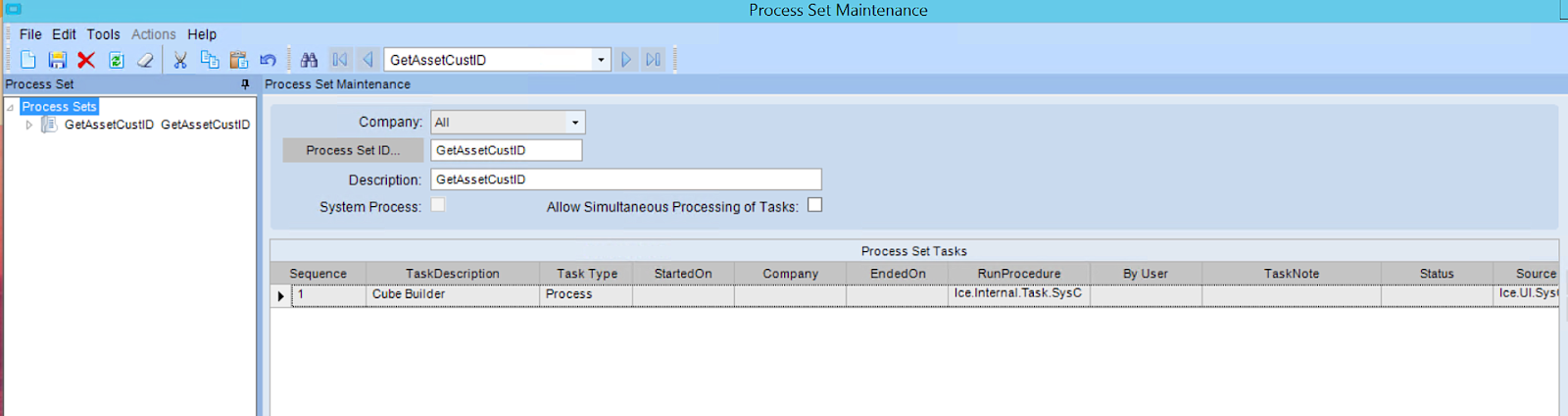Select GetAssetCustID tree item
The height and width of the screenshot is (416, 1568).
tap(157, 125)
